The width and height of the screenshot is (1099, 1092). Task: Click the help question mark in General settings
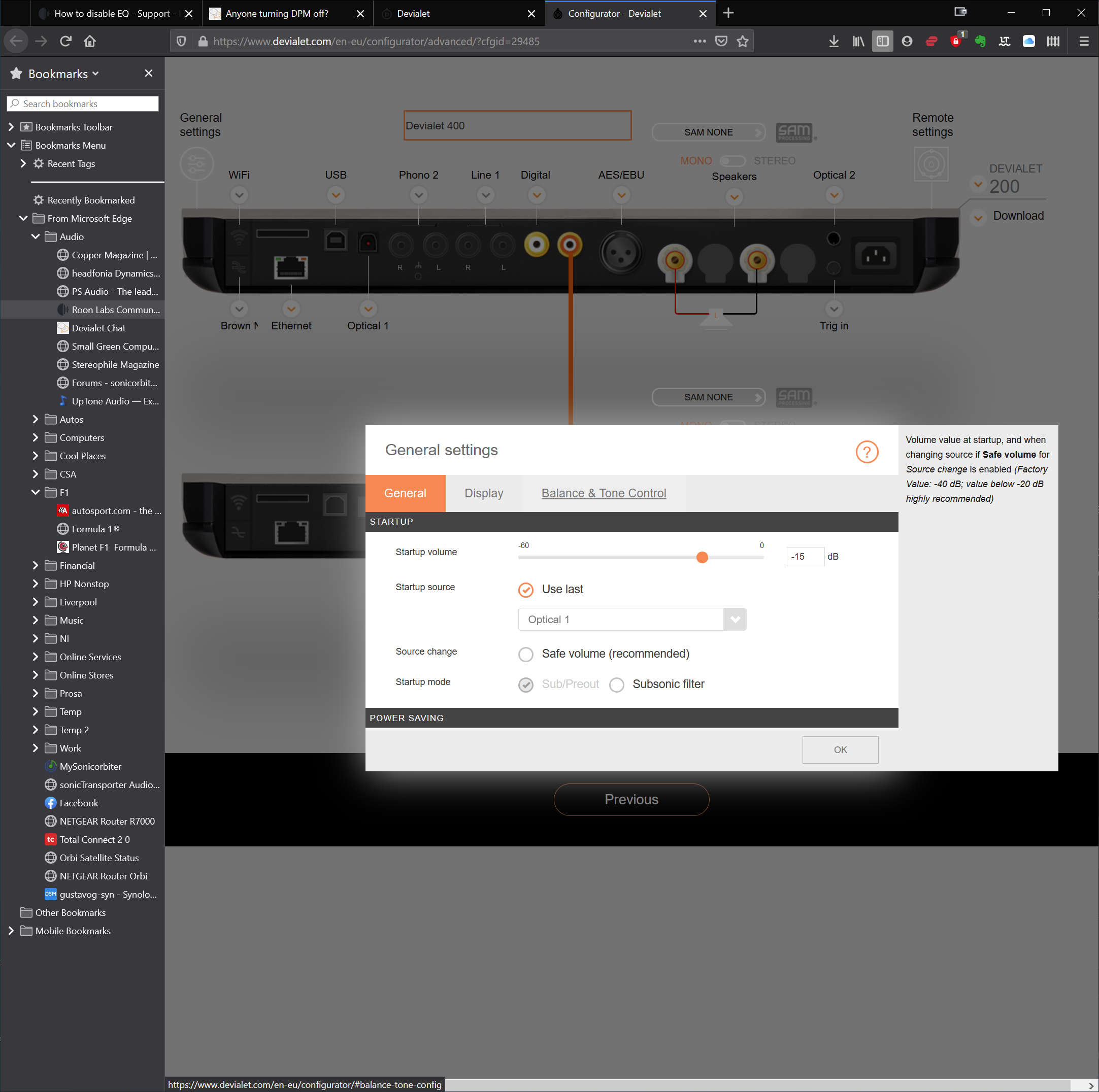pyautogui.click(x=867, y=452)
